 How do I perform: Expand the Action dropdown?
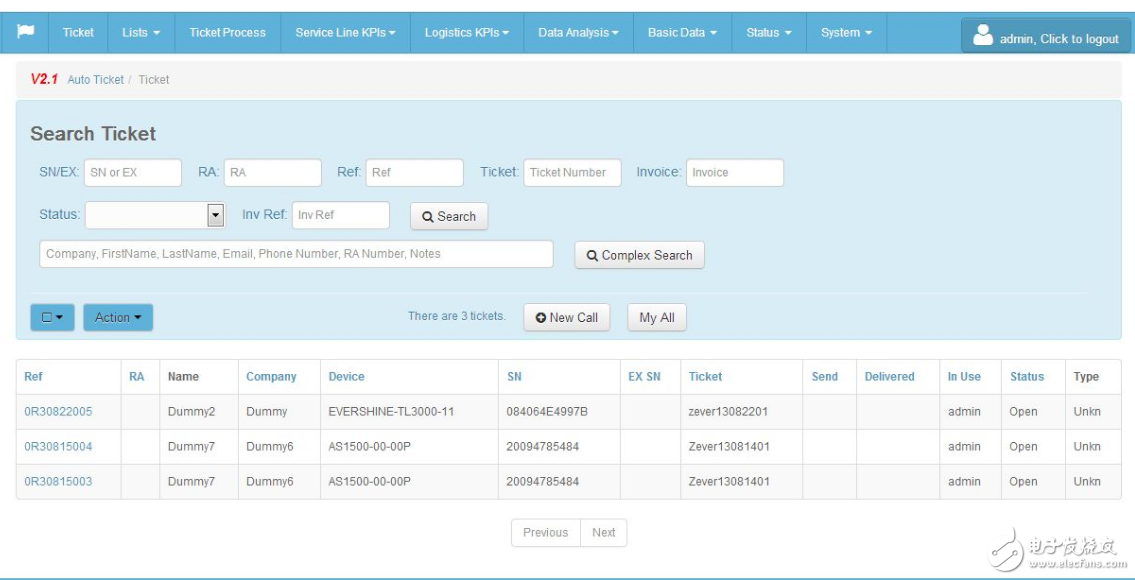pos(117,317)
